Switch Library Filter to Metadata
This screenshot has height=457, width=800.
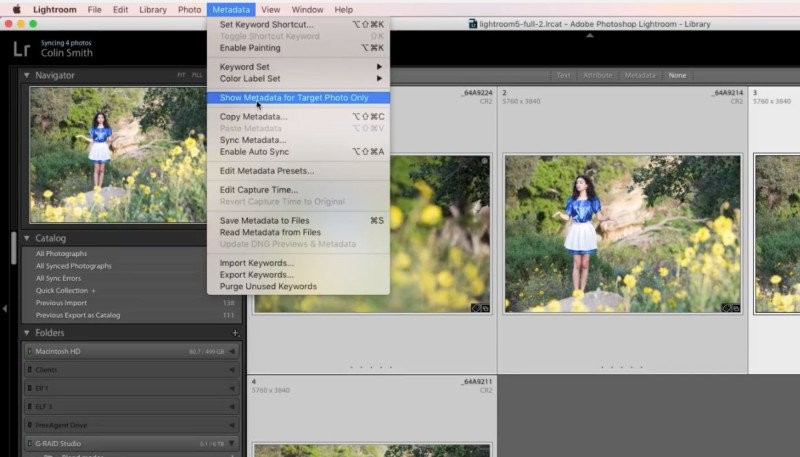(640, 75)
